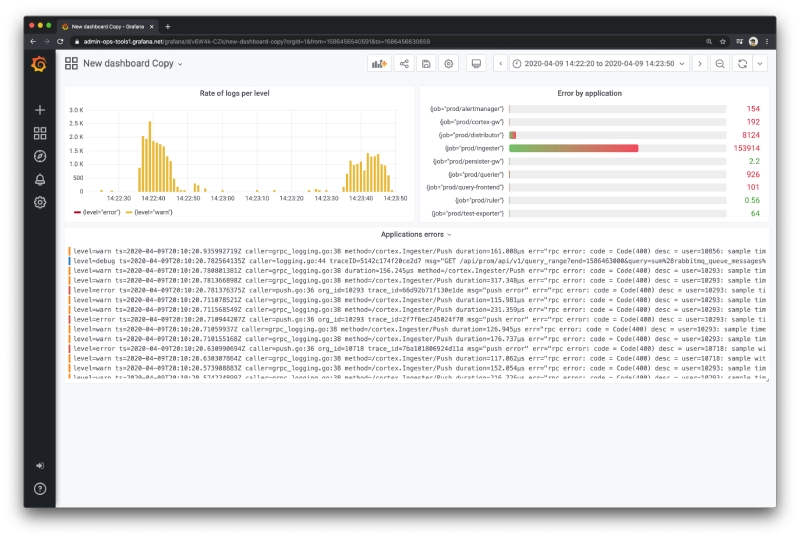Open Configuration gear in sidebar
The height and width of the screenshot is (539, 800).
(40, 203)
